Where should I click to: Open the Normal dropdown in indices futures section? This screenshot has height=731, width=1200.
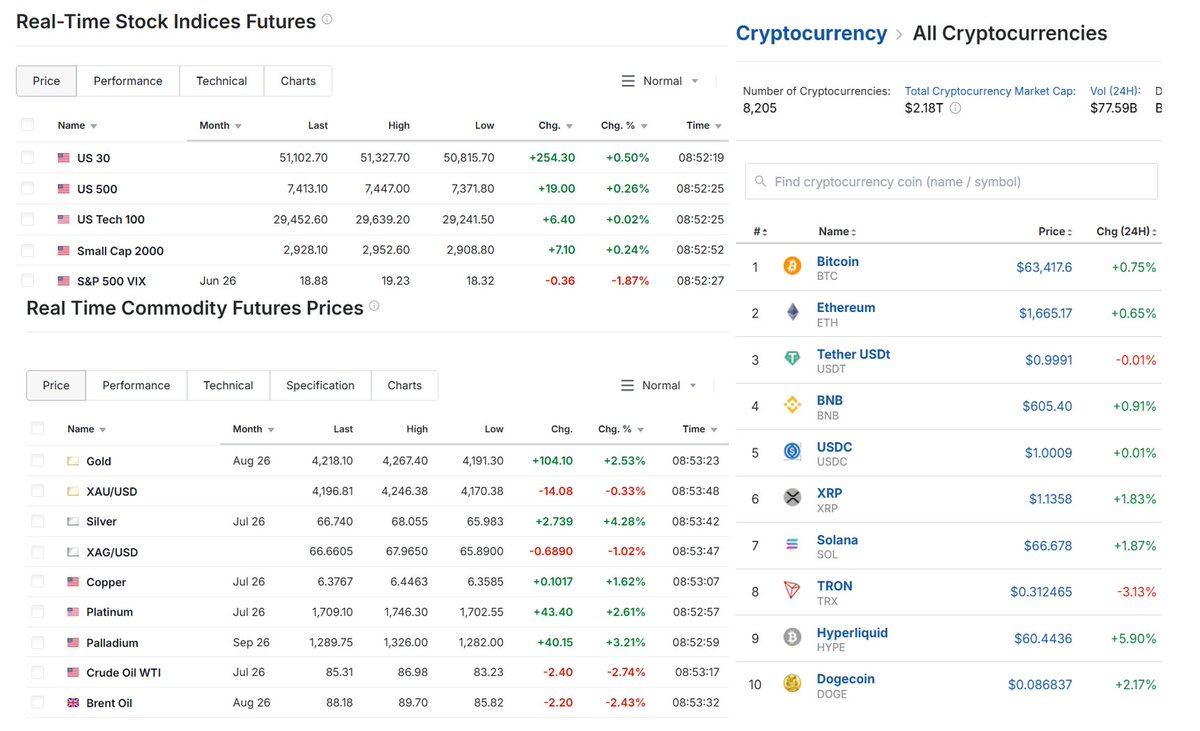(x=660, y=81)
